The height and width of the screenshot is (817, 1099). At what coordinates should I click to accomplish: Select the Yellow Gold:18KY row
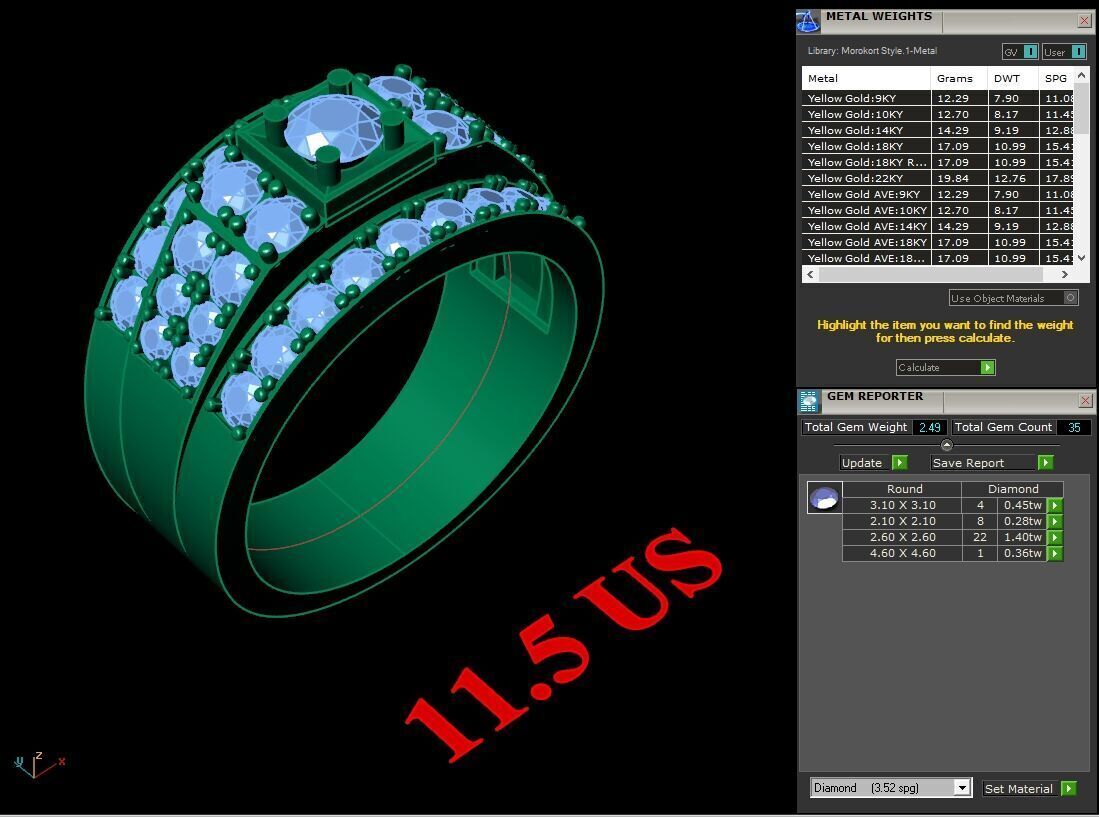(x=937, y=146)
